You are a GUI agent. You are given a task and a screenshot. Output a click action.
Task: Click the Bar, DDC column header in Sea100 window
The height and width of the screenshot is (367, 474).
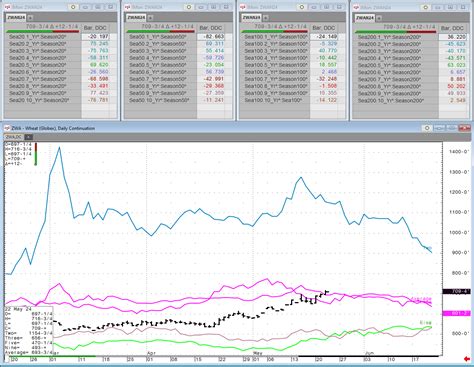click(323, 28)
